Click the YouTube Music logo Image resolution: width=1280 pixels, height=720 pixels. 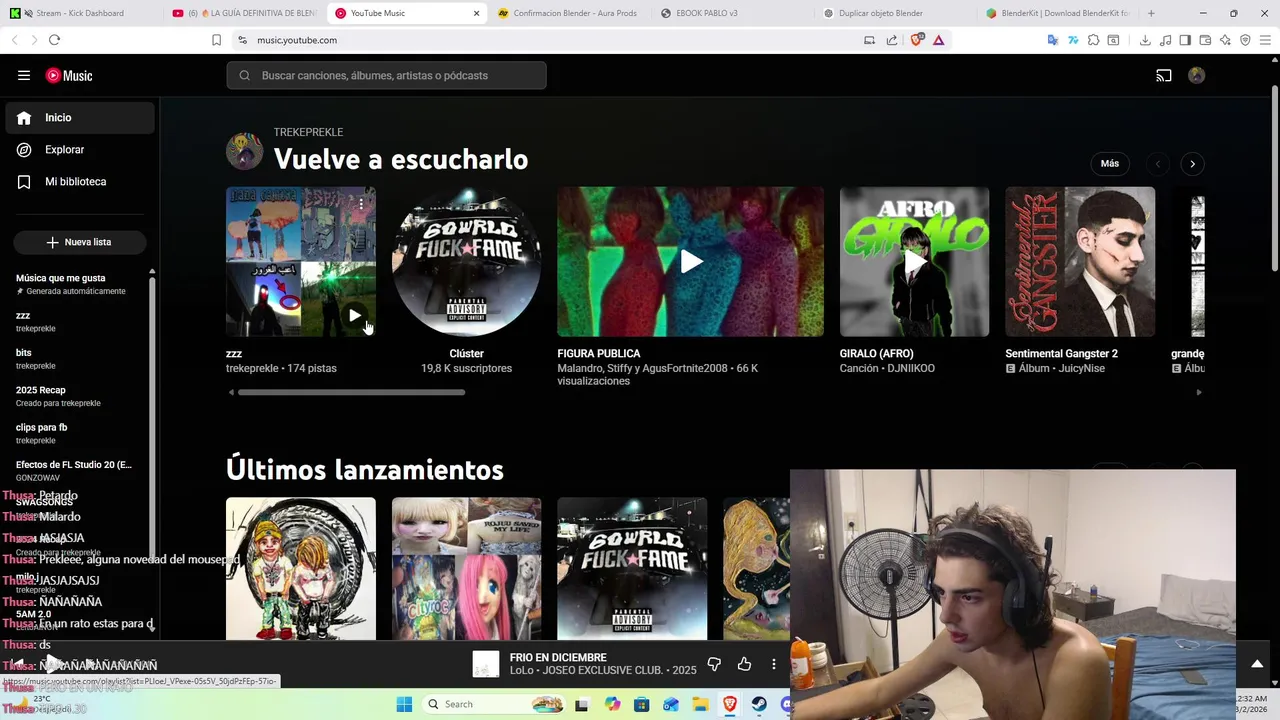69,76
